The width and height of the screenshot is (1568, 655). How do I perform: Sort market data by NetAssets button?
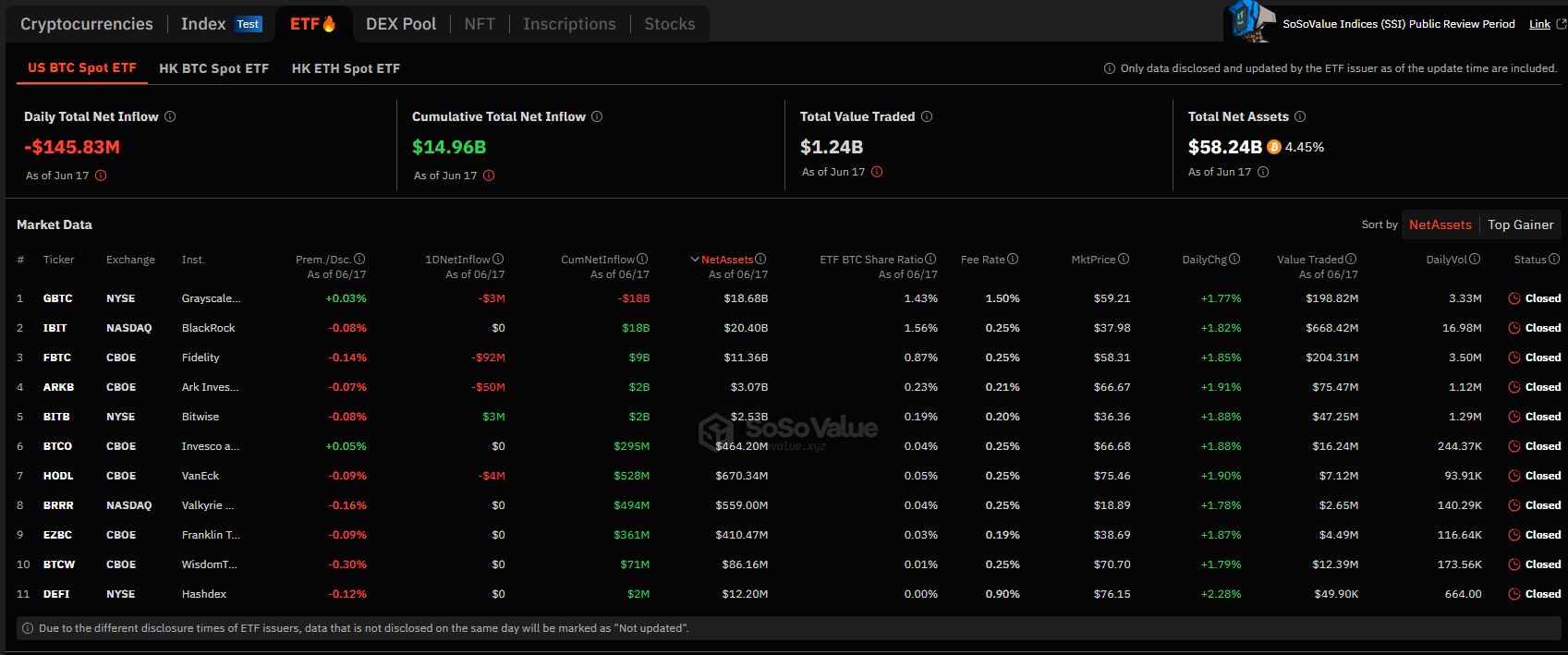pos(1440,224)
